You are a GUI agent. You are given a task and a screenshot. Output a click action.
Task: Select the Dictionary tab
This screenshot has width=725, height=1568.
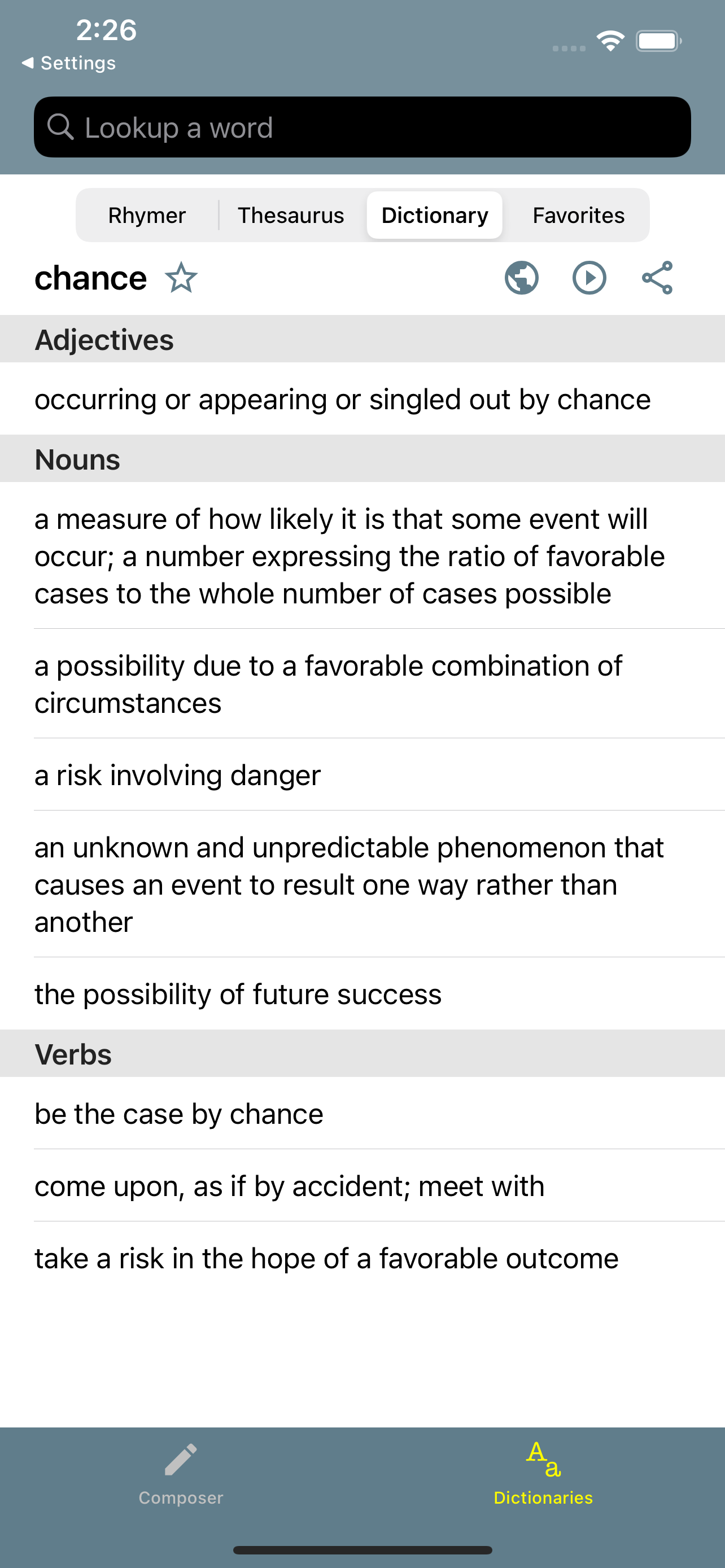click(x=435, y=216)
